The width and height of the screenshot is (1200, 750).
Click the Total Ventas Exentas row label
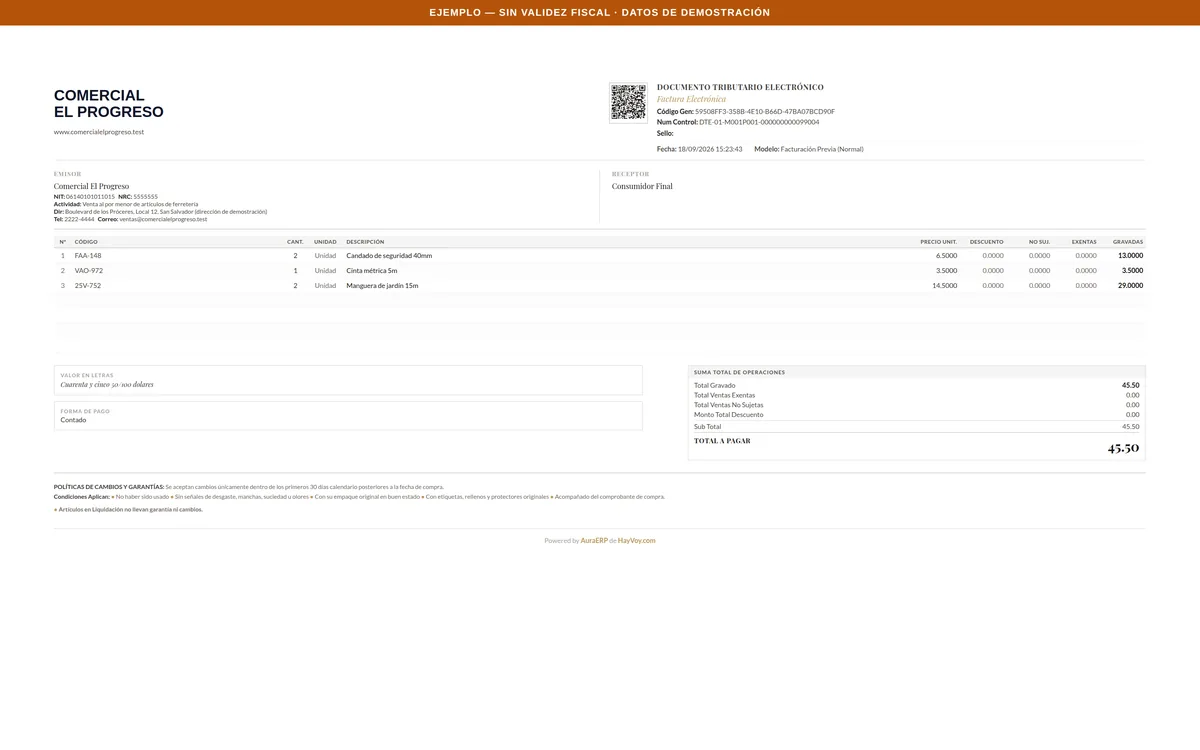pyautogui.click(x=725, y=395)
